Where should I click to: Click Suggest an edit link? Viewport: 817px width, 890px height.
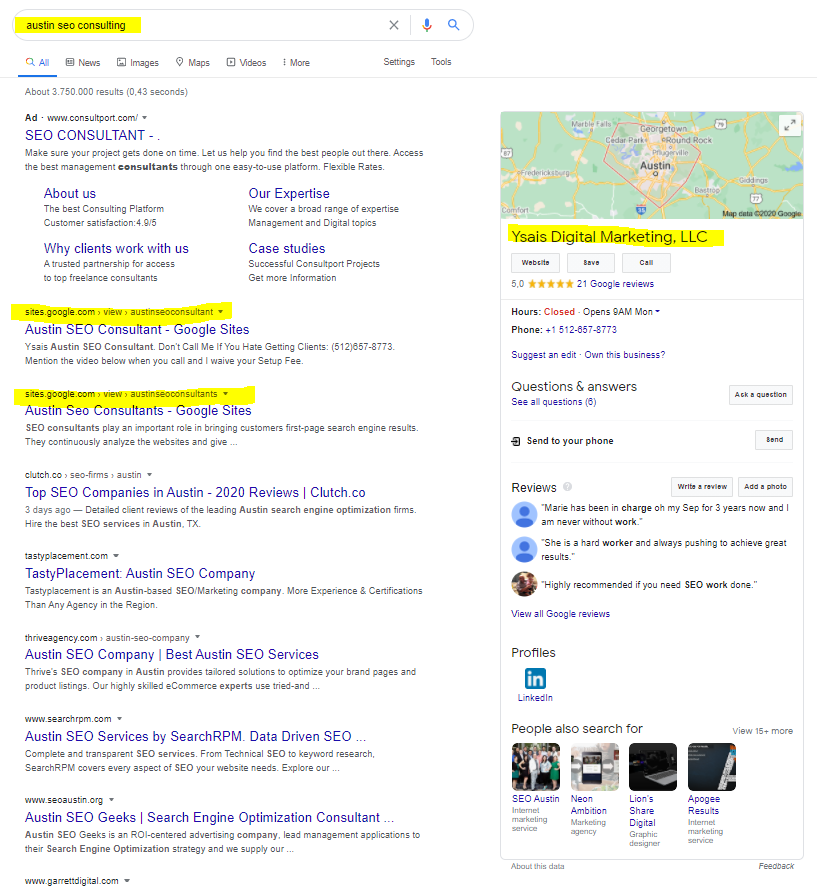click(544, 355)
